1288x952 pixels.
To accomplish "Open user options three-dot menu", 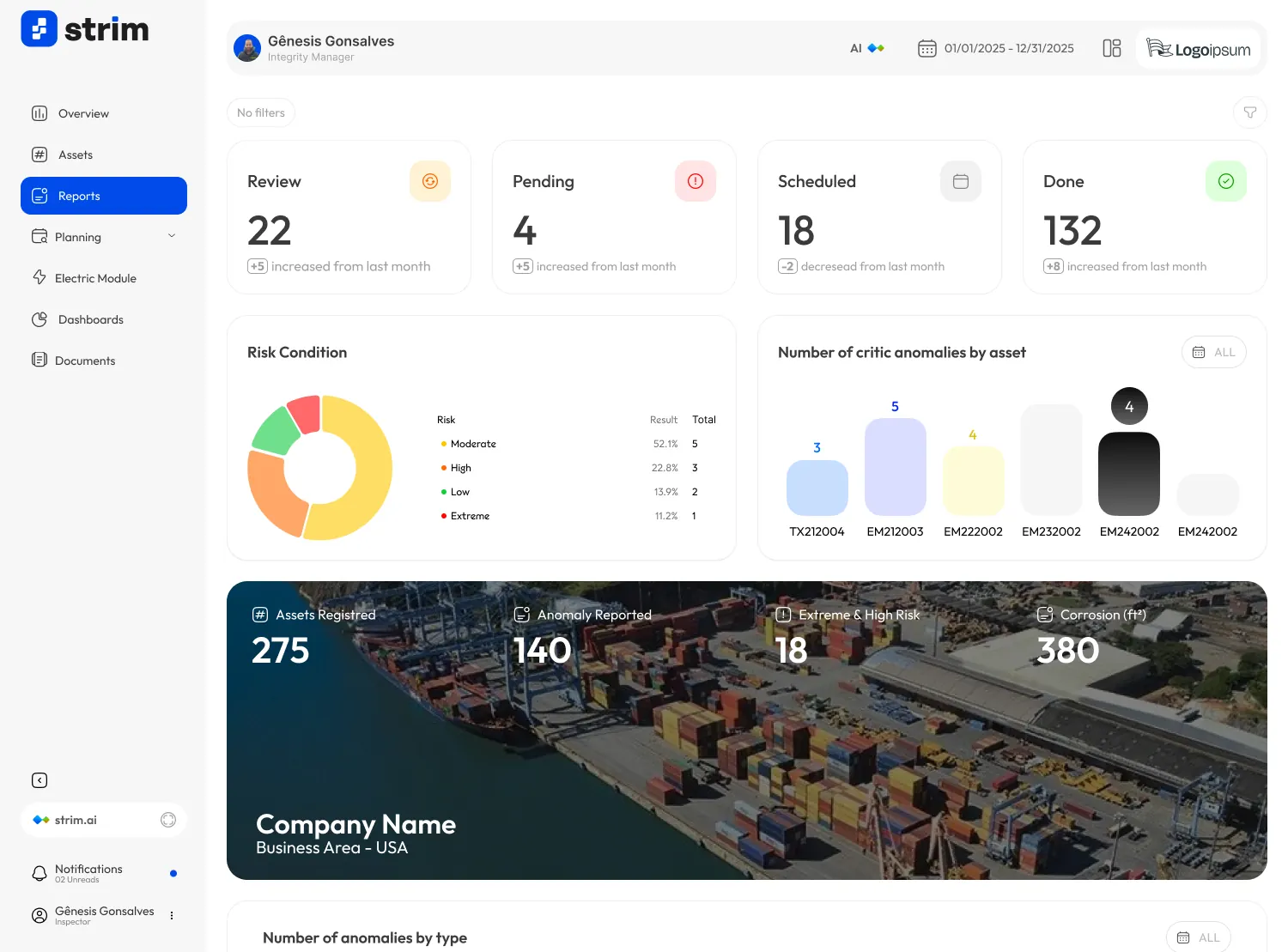I will click(172, 915).
